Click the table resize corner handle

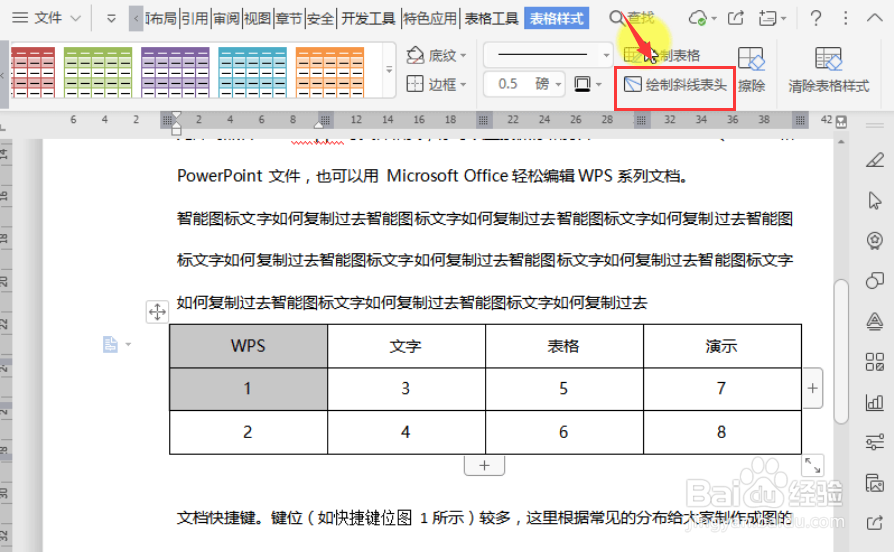812,465
